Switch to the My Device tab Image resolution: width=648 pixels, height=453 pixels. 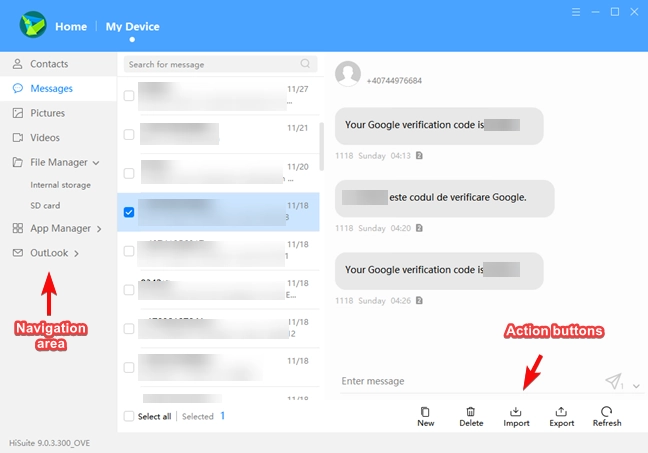point(132,26)
